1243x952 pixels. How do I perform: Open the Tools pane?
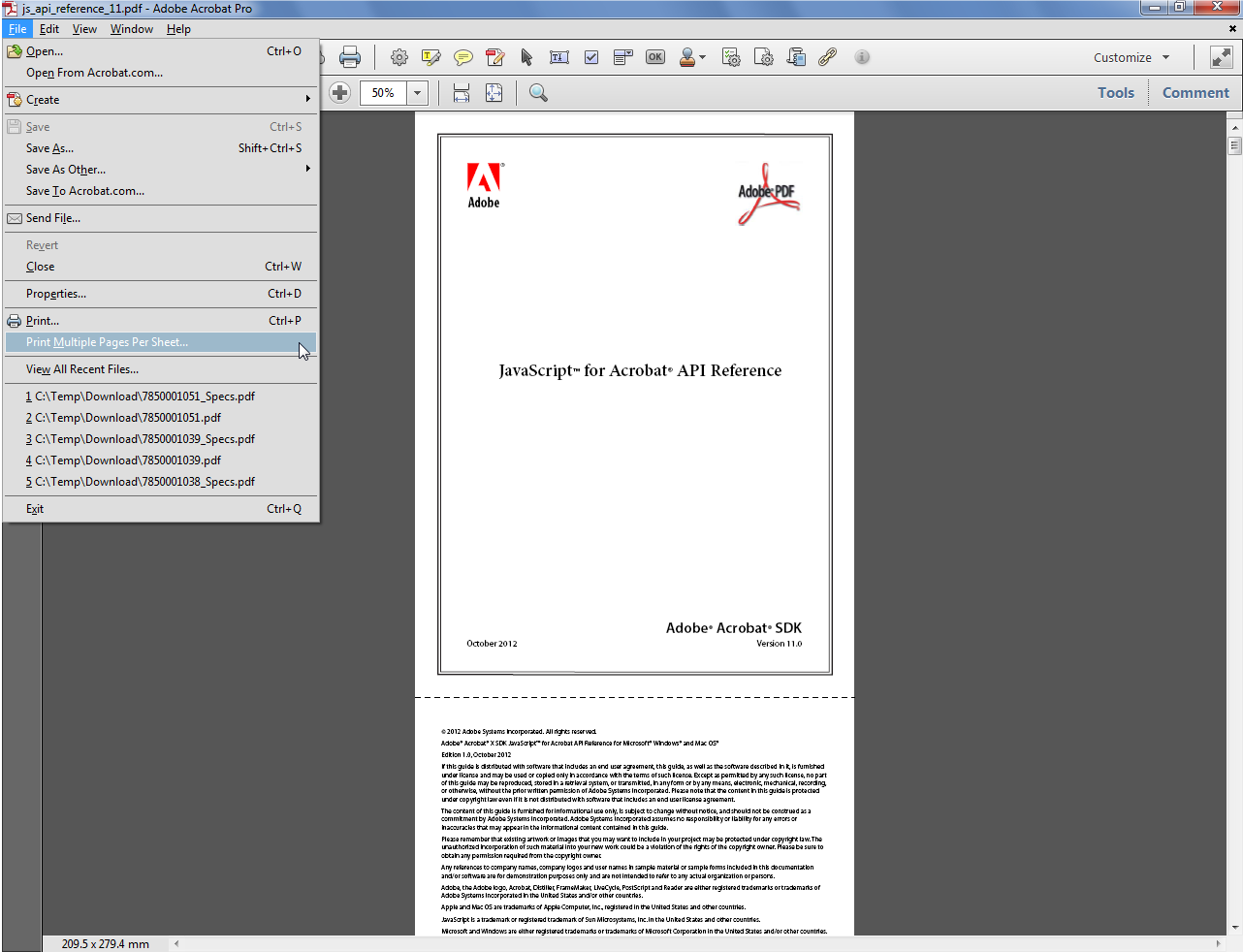[x=1116, y=93]
